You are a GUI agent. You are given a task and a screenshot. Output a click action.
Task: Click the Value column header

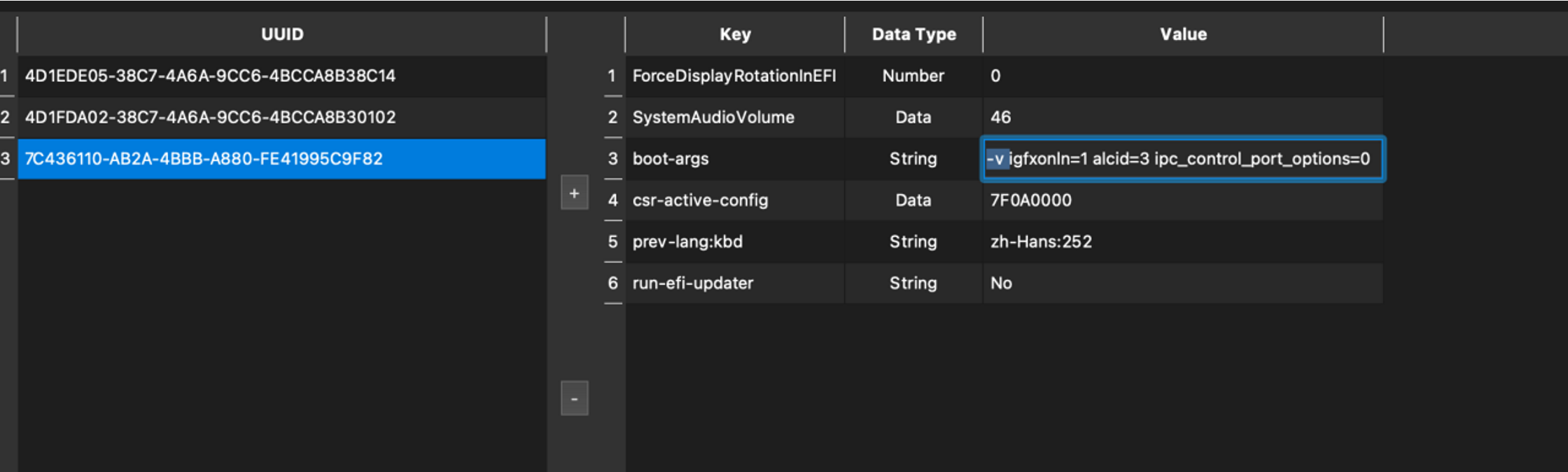[x=1183, y=34]
